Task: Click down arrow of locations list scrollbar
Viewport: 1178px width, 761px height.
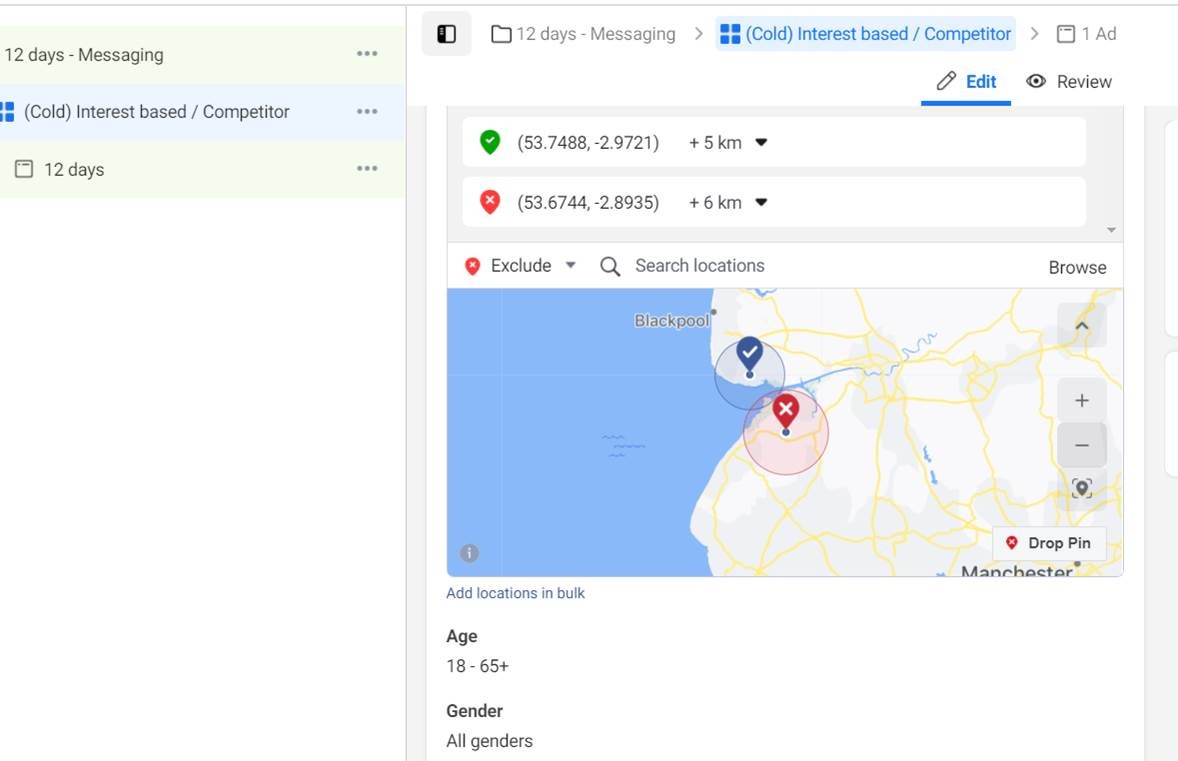Action: 1111,231
